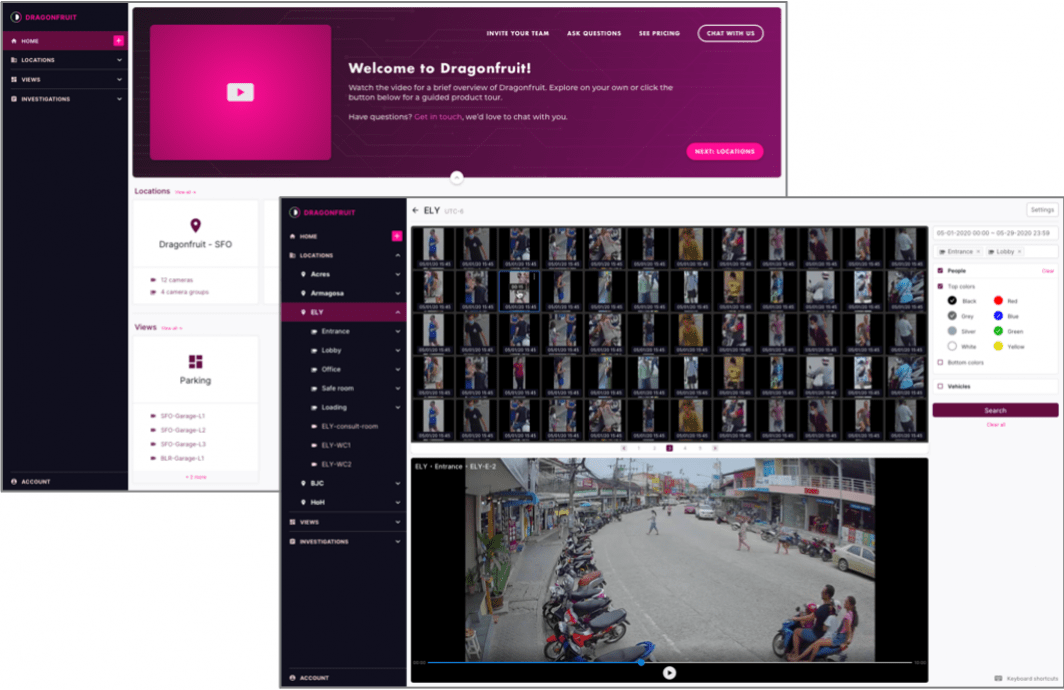Click the BJC location pin icon
Image resolution: width=1064 pixels, height=690 pixels.
pos(303,483)
